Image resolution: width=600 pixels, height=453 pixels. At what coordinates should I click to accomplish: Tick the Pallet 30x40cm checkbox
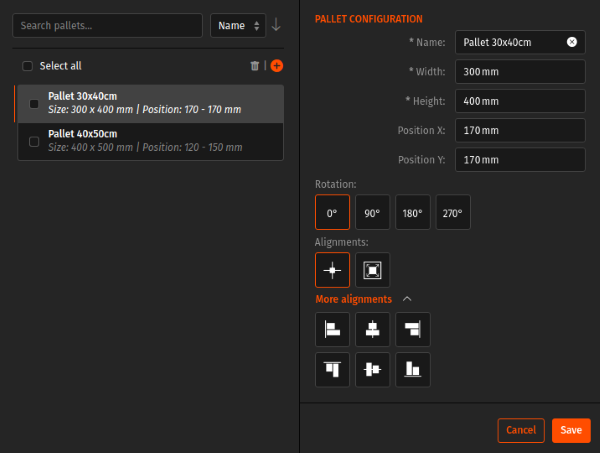point(35,103)
